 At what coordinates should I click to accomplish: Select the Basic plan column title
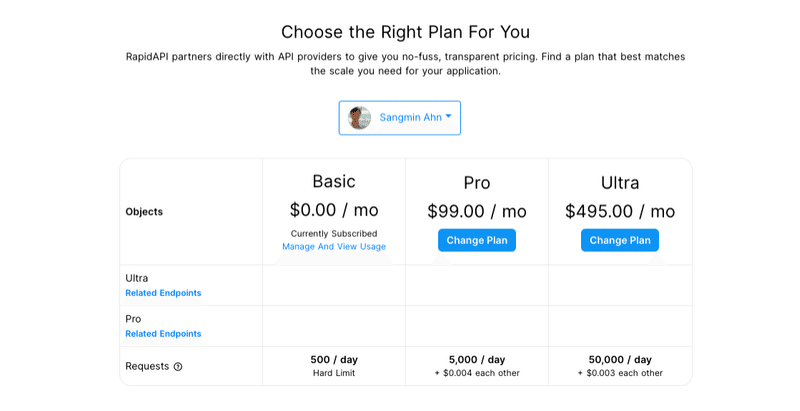[x=334, y=182]
